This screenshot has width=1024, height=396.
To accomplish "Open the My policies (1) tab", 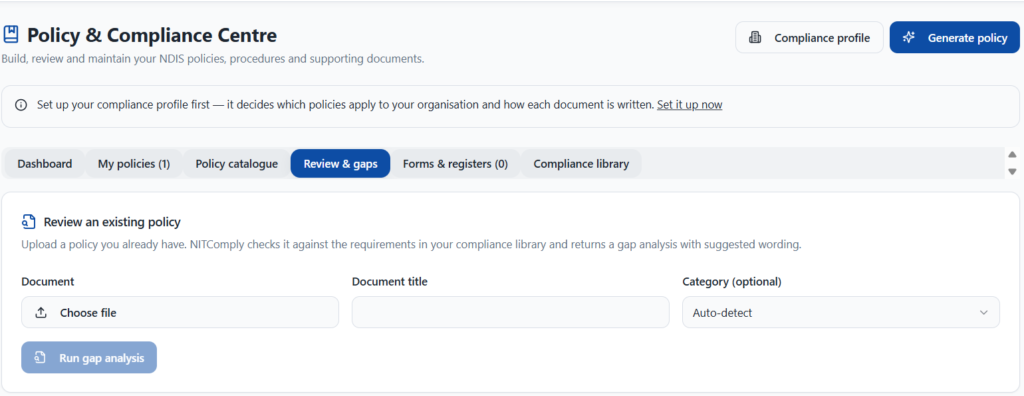I will click(x=134, y=163).
